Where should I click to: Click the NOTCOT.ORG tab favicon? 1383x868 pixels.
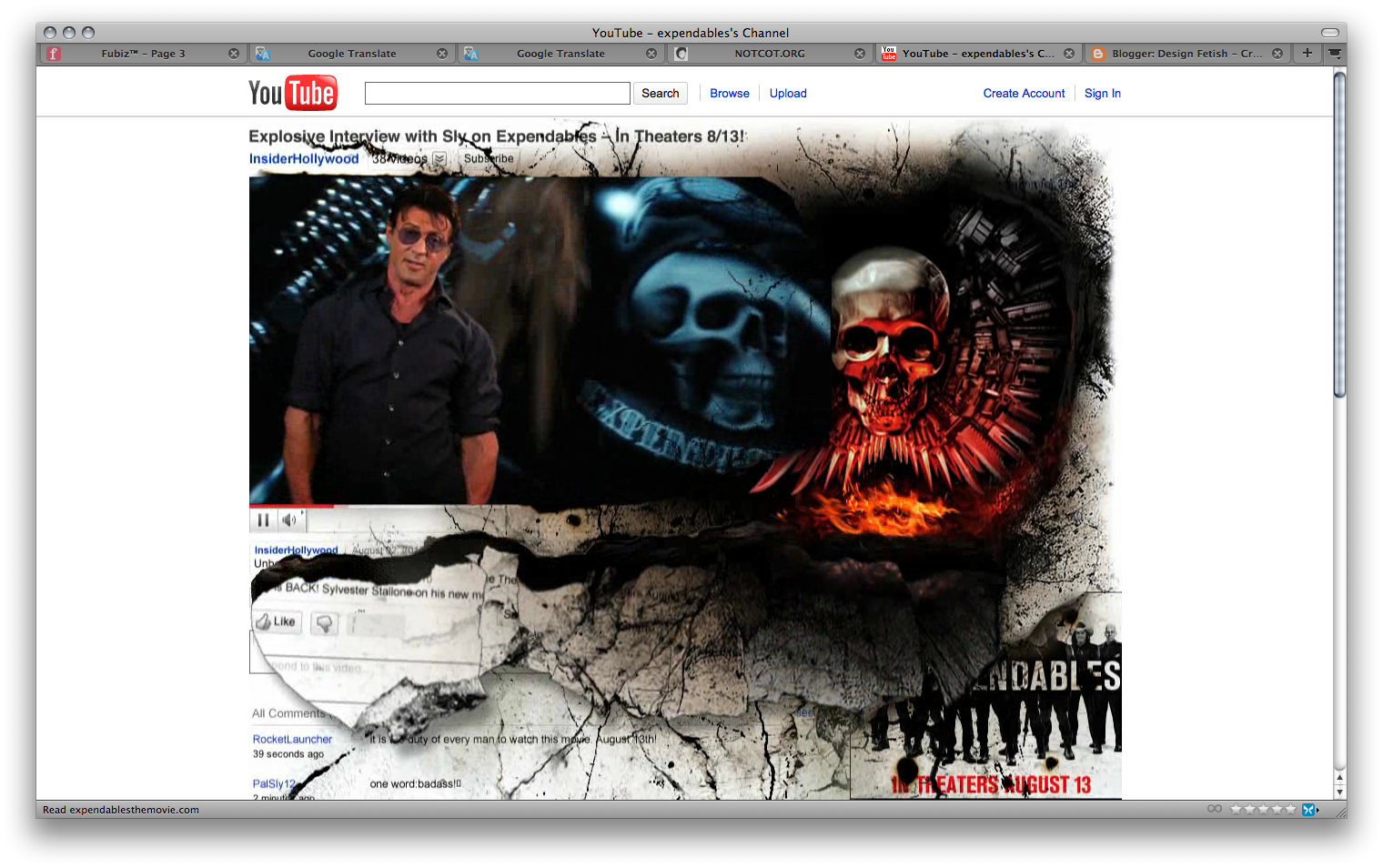681,54
